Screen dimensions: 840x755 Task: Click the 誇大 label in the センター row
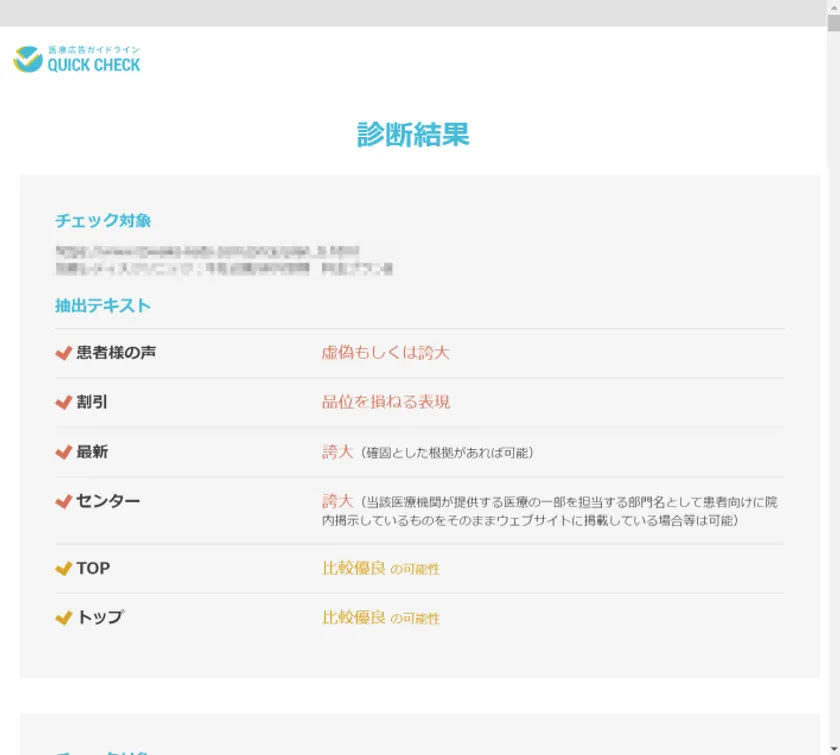(337, 501)
